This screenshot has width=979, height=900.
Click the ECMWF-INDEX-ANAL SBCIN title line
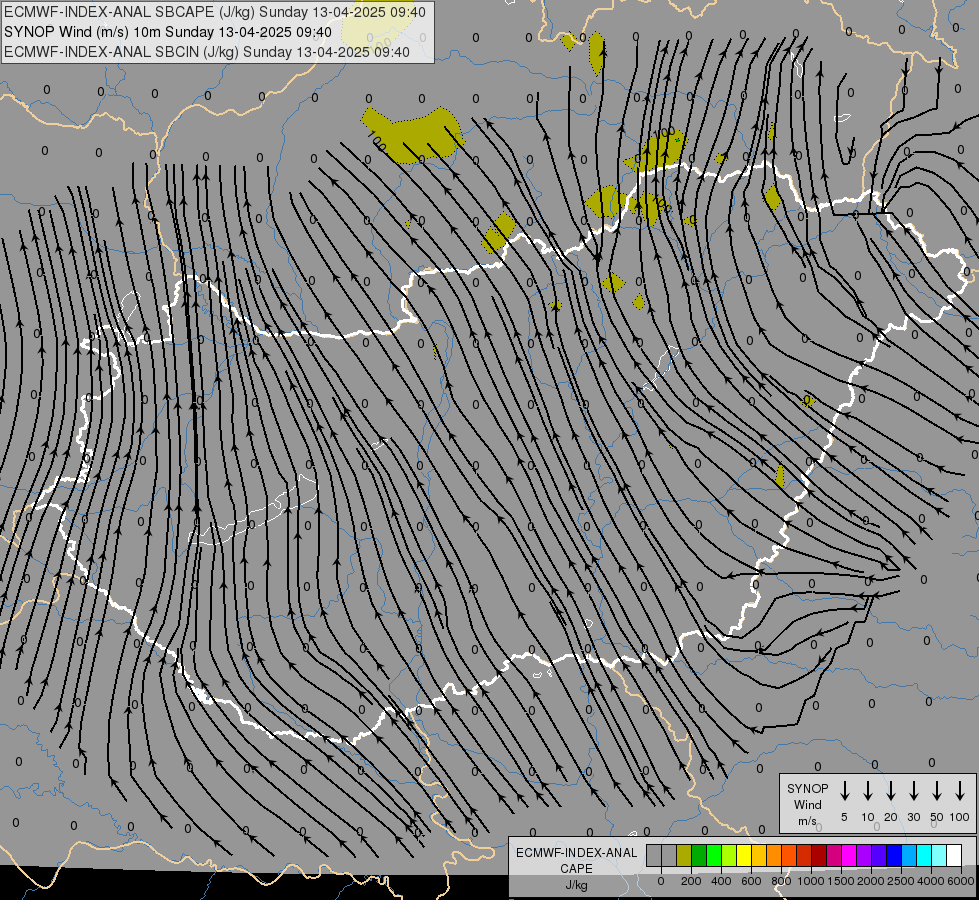[207, 52]
